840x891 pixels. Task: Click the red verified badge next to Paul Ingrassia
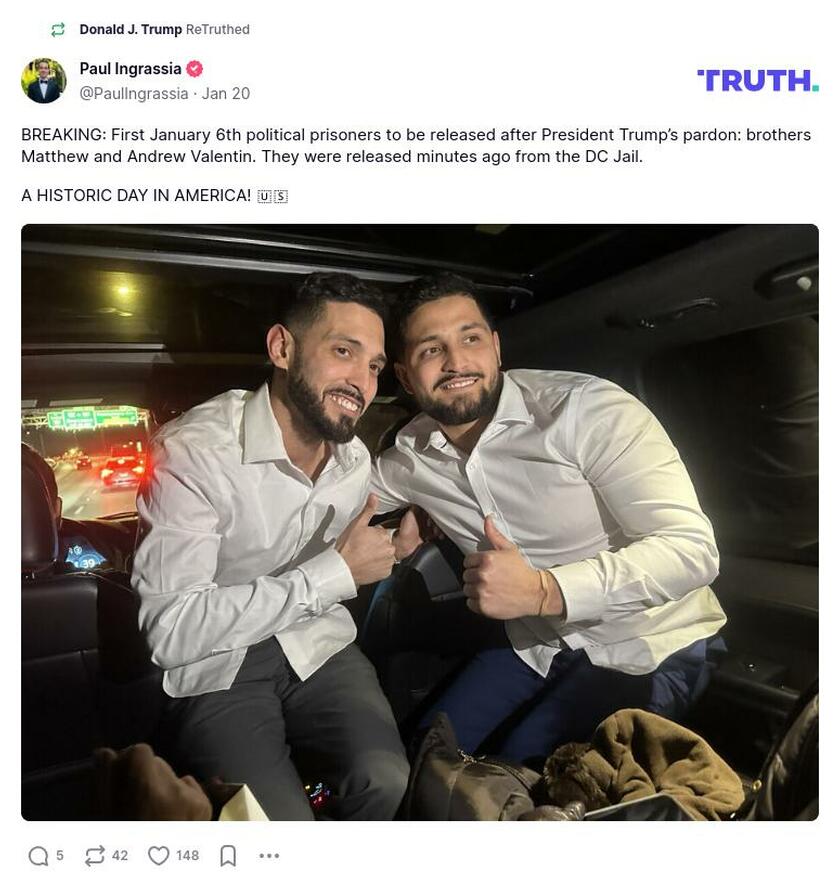(x=194, y=69)
